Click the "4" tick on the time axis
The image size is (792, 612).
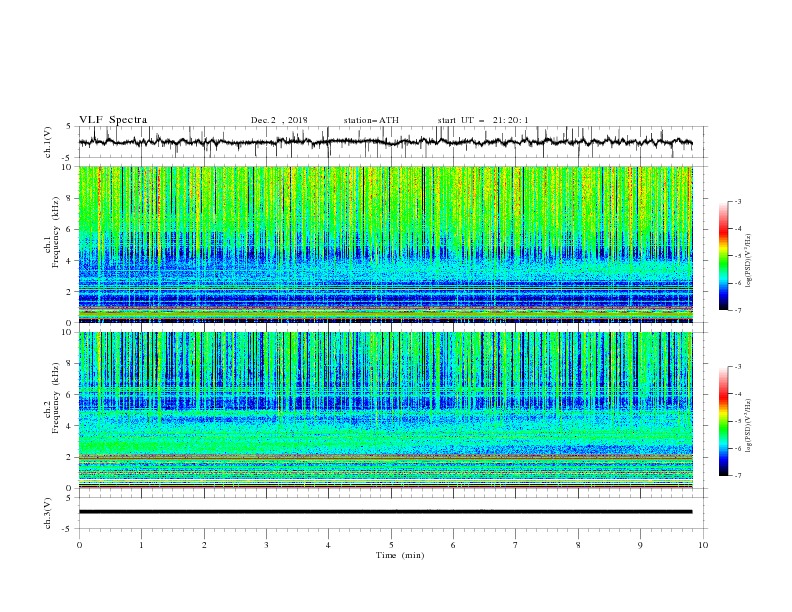click(328, 545)
